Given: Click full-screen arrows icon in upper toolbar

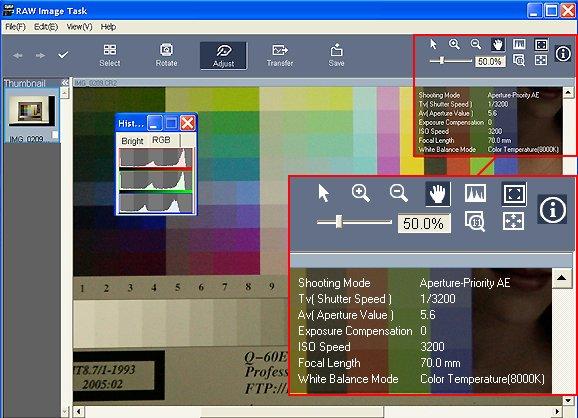Looking at the screenshot, I should coord(541,60).
